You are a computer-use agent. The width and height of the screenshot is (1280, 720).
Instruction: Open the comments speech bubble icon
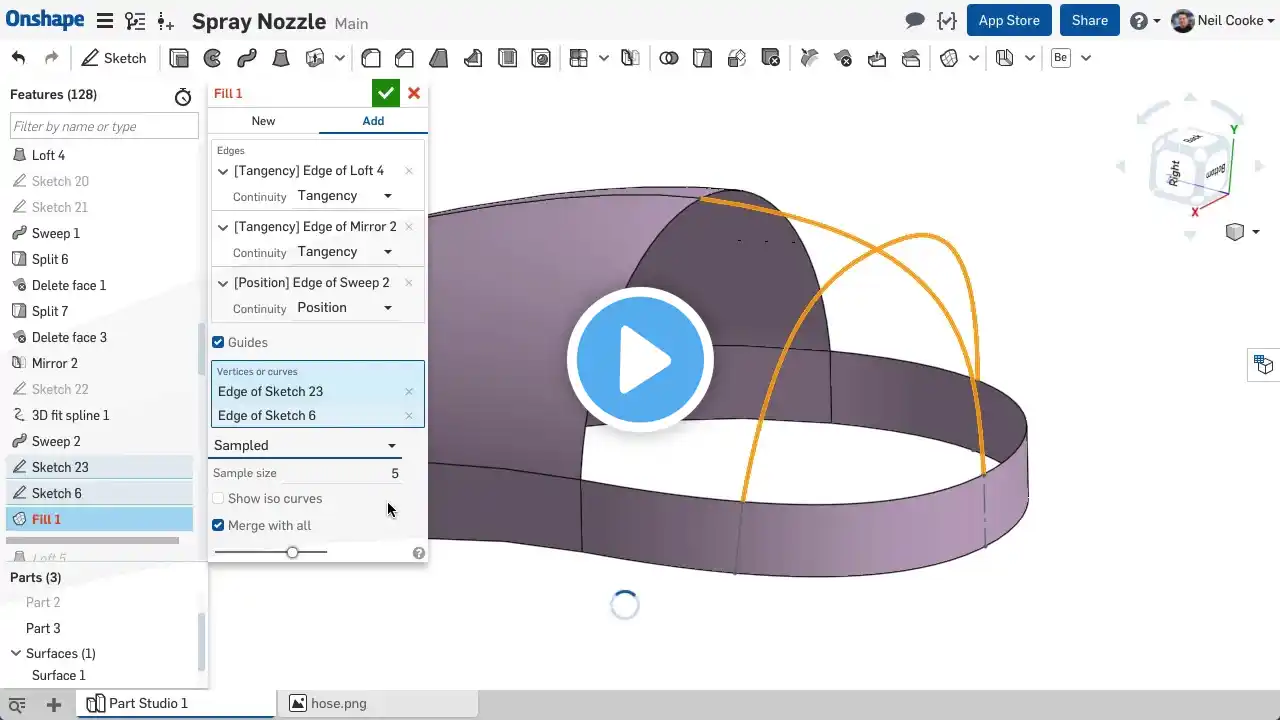[914, 20]
